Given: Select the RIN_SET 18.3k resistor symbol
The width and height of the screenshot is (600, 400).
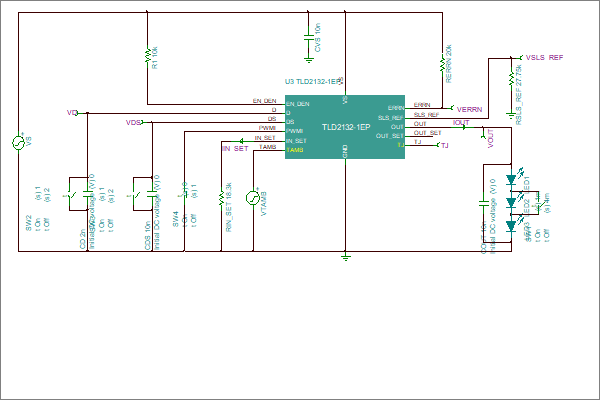Looking at the screenshot, I should pos(221,198).
